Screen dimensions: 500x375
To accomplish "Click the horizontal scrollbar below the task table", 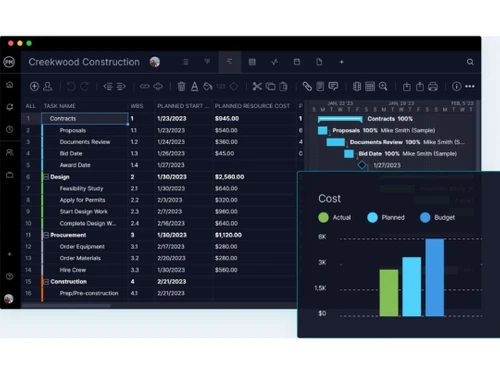I will pos(66,305).
